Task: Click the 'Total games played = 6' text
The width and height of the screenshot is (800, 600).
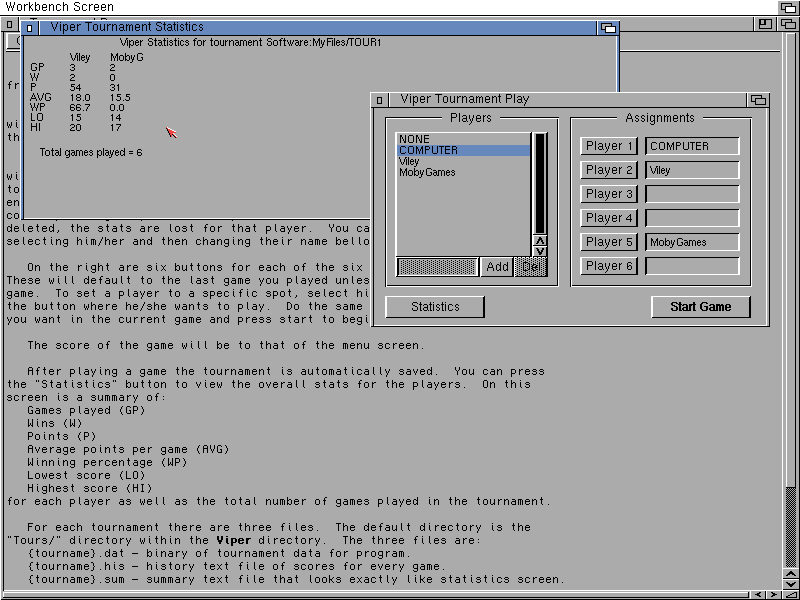Action: tap(91, 153)
